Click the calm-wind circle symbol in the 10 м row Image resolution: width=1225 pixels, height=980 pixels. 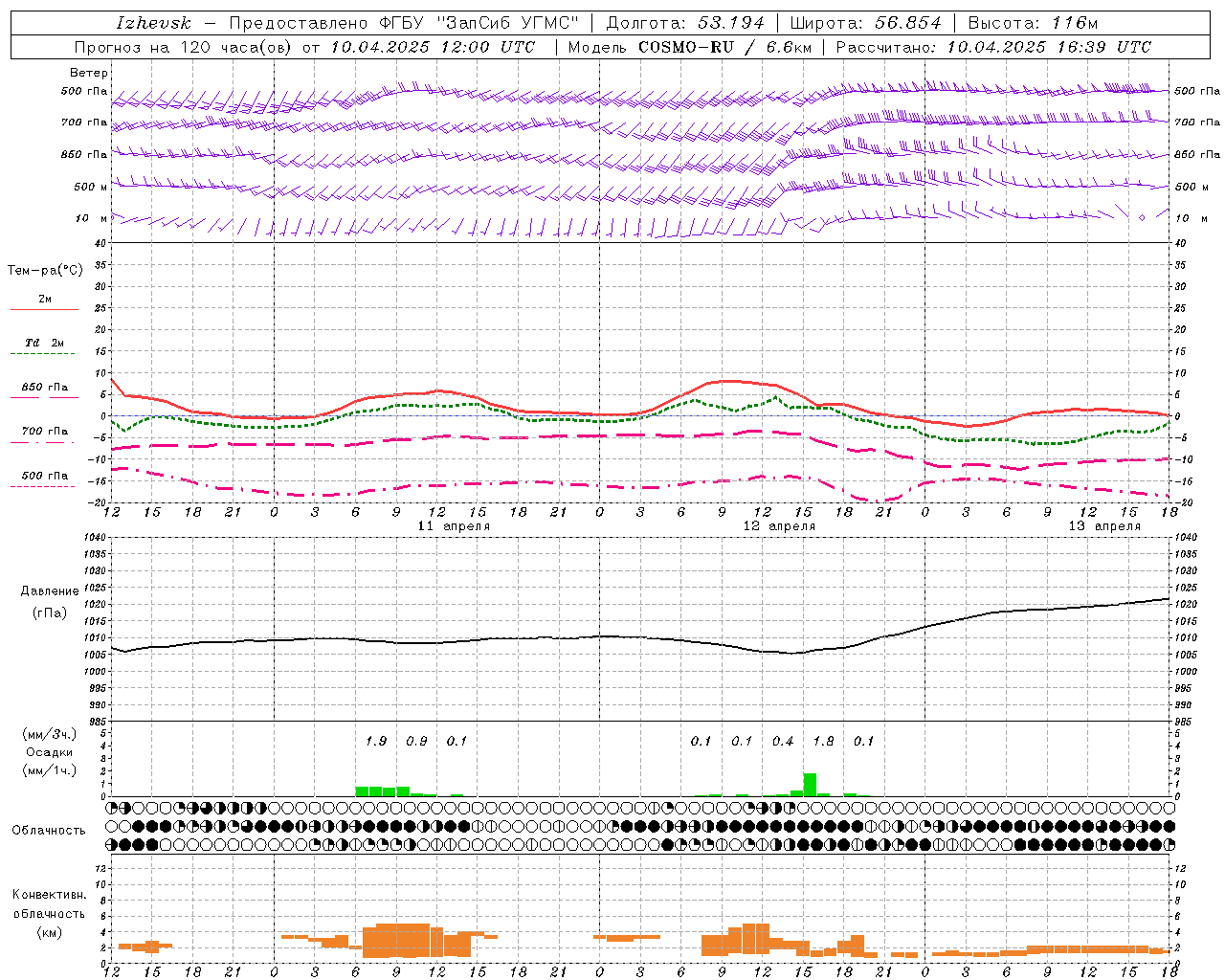click(1142, 217)
